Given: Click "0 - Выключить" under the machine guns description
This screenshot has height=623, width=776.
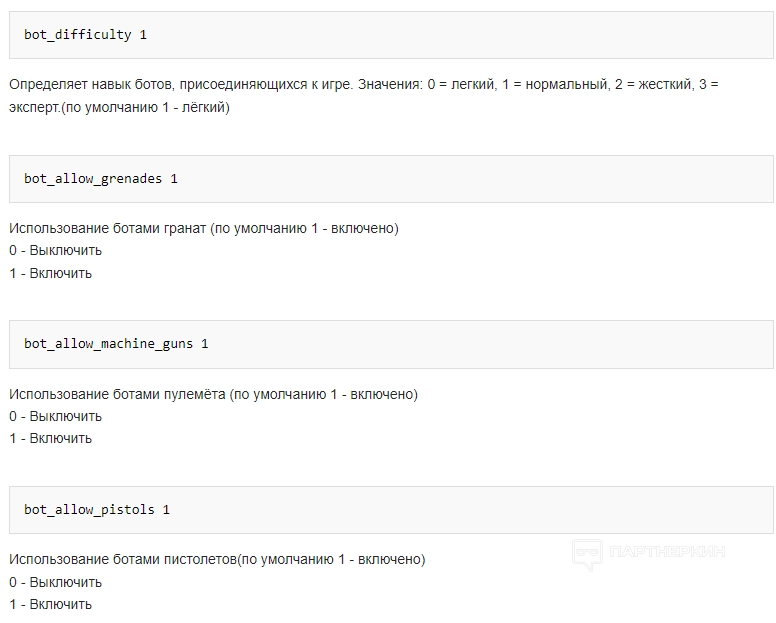Looking at the screenshot, I should (x=55, y=416).
